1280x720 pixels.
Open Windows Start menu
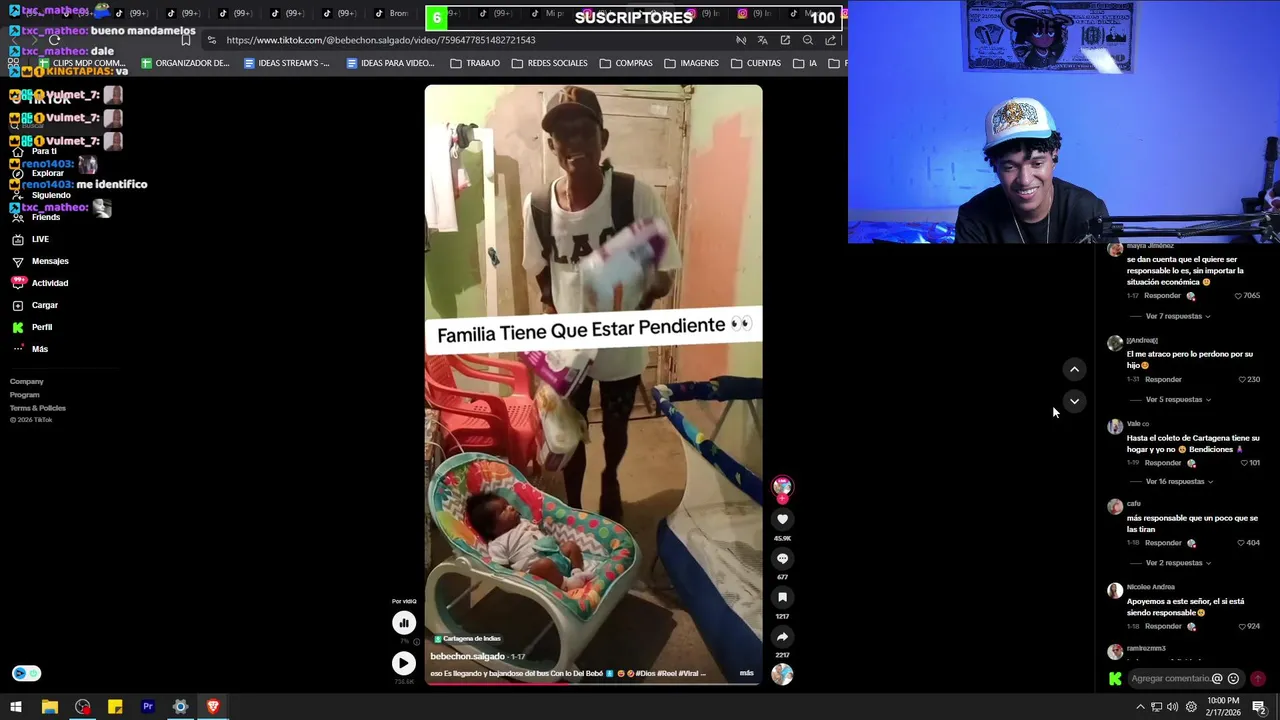(16, 707)
